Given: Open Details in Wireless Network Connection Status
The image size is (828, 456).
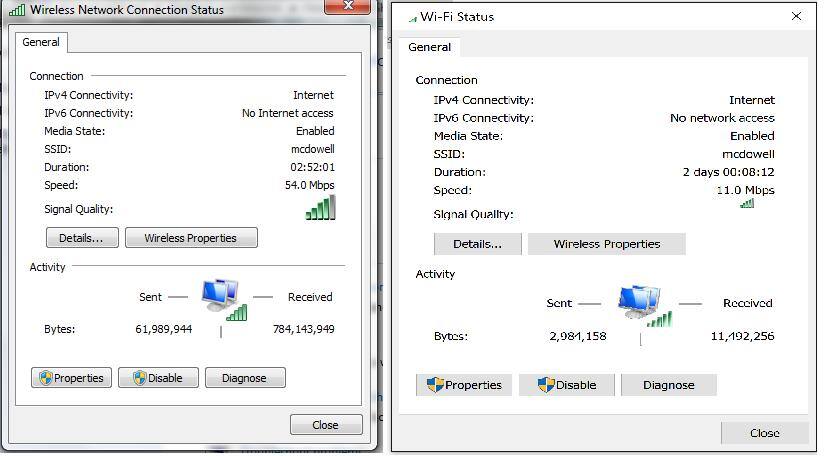Looking at the screenshot, I should tap(82, 238).
